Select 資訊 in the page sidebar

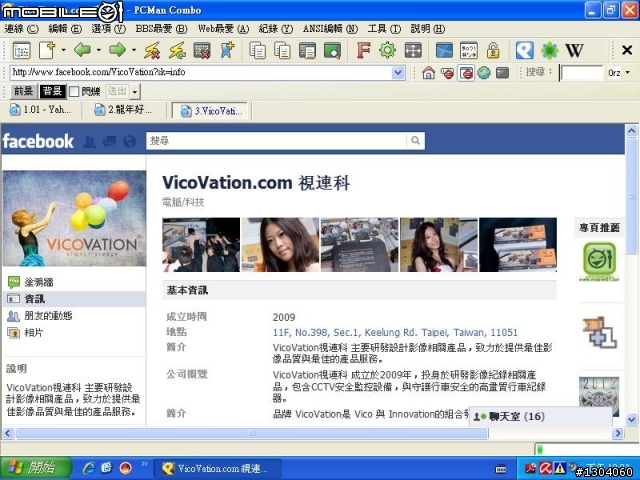[x=74, y=299]
